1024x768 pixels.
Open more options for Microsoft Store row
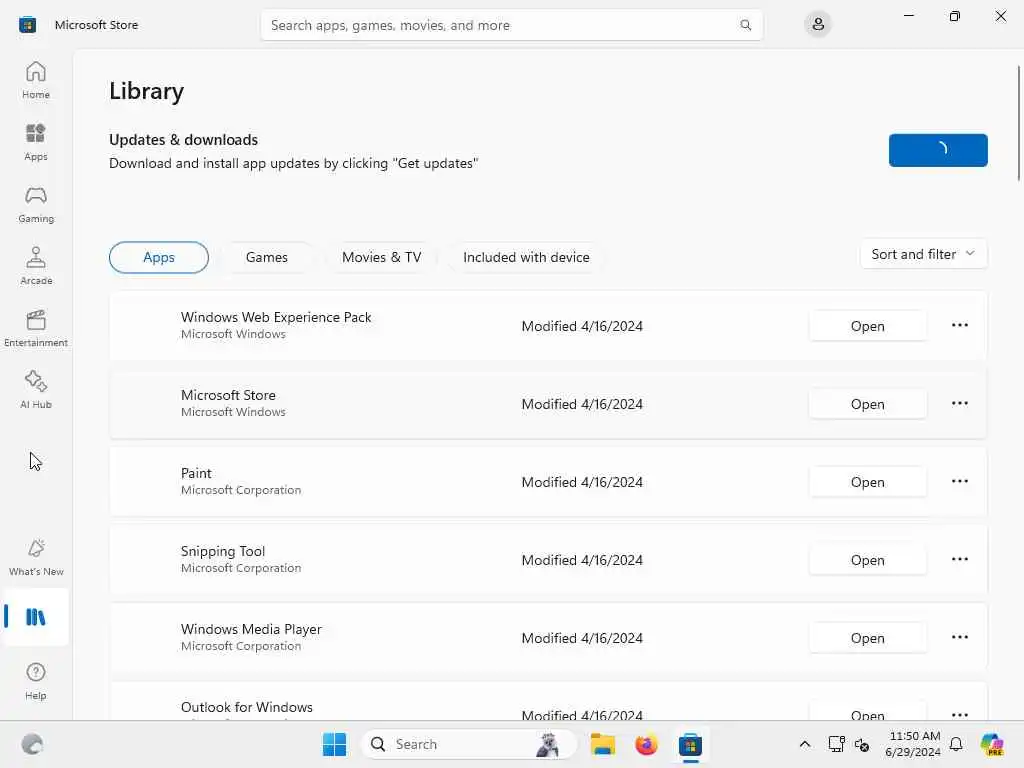click(x=959, y=404)
